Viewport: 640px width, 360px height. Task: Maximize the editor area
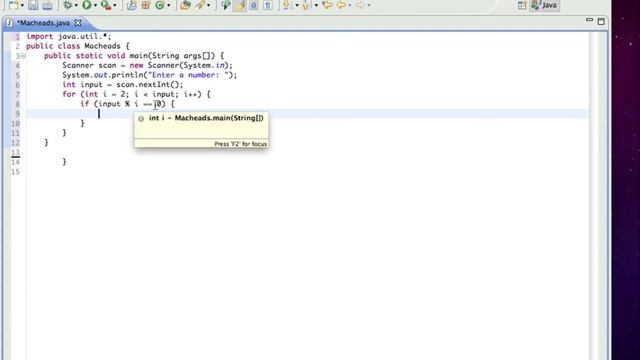601,21
